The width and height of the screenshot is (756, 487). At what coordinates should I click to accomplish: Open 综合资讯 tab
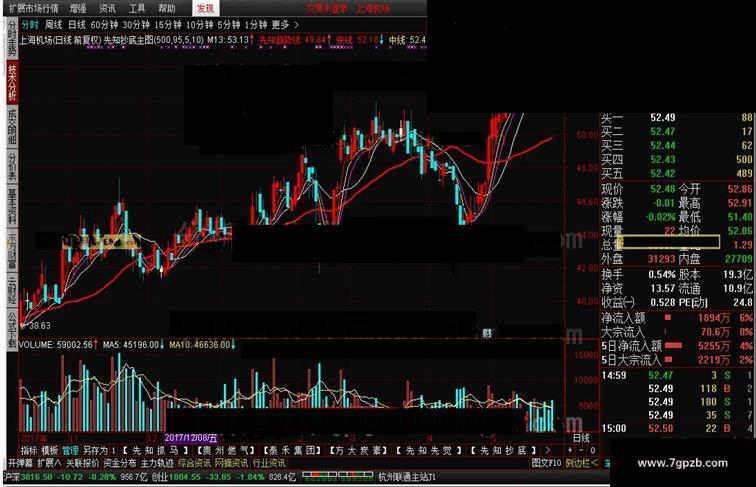click(194, 463)
